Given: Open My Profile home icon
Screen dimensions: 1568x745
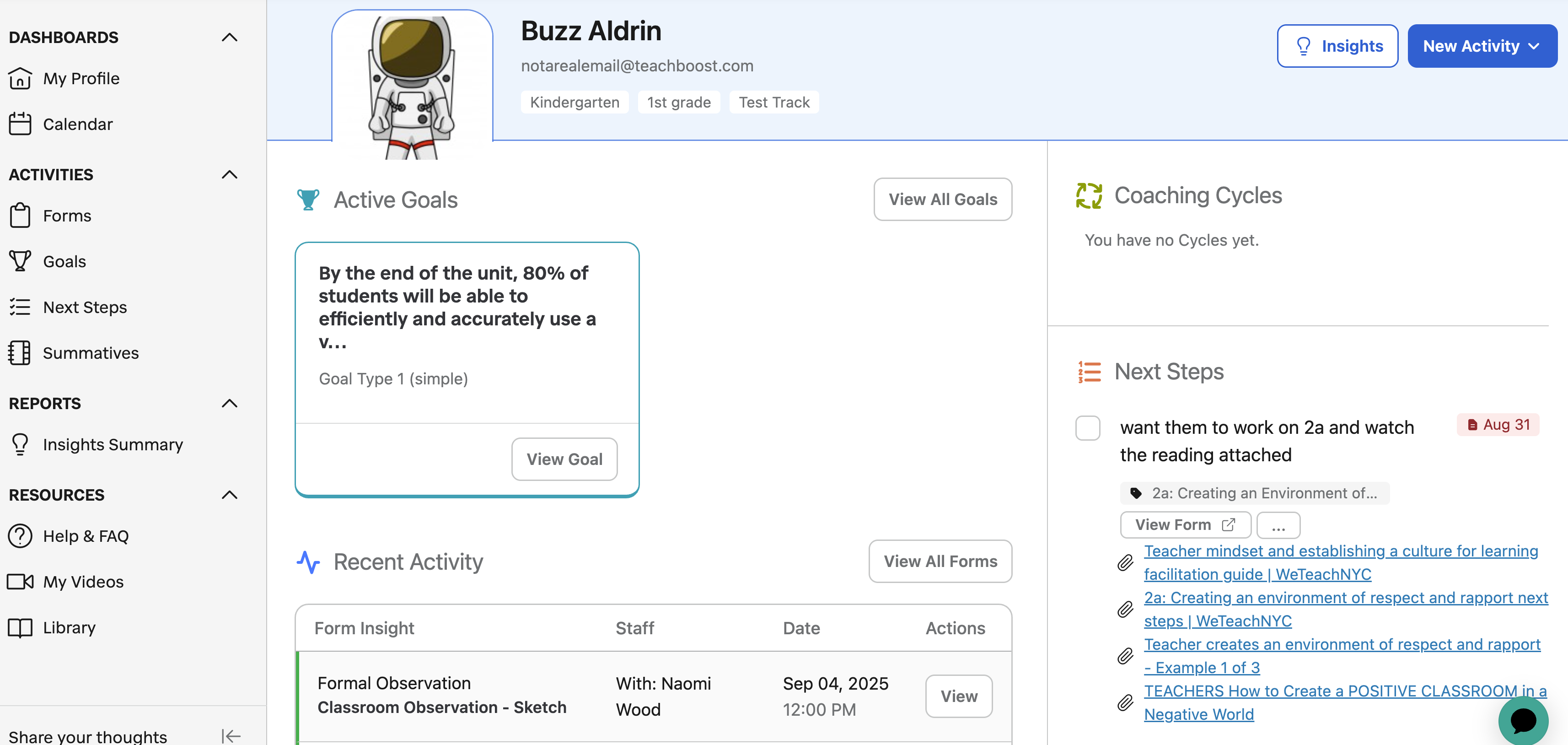Looking at the screenshot, I should pyautogui.click(x=20, y=79).
